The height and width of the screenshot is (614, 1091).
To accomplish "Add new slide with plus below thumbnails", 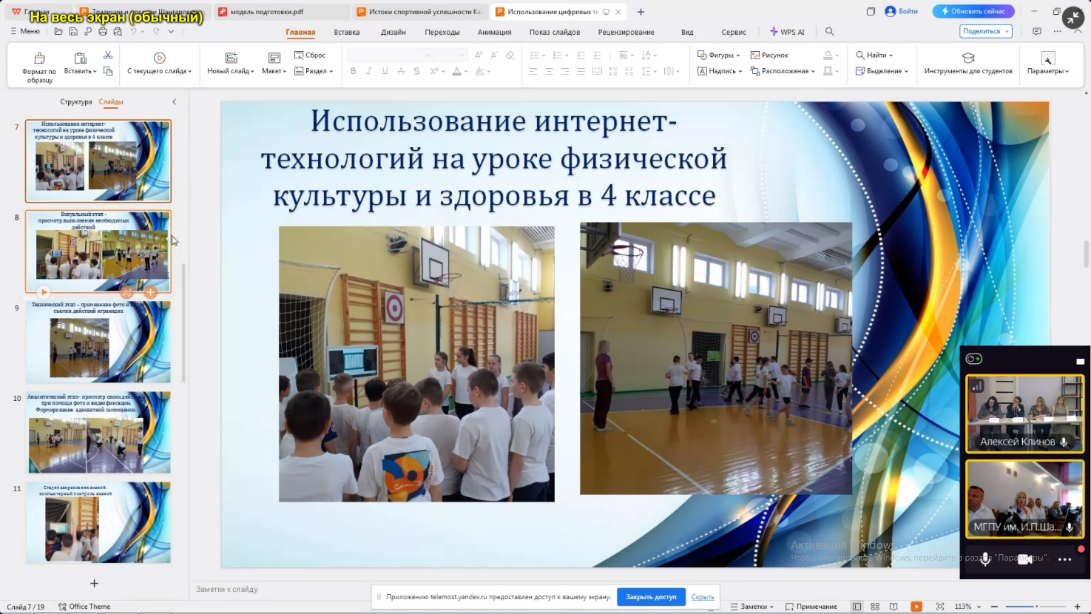I will (x=94, y=583).
